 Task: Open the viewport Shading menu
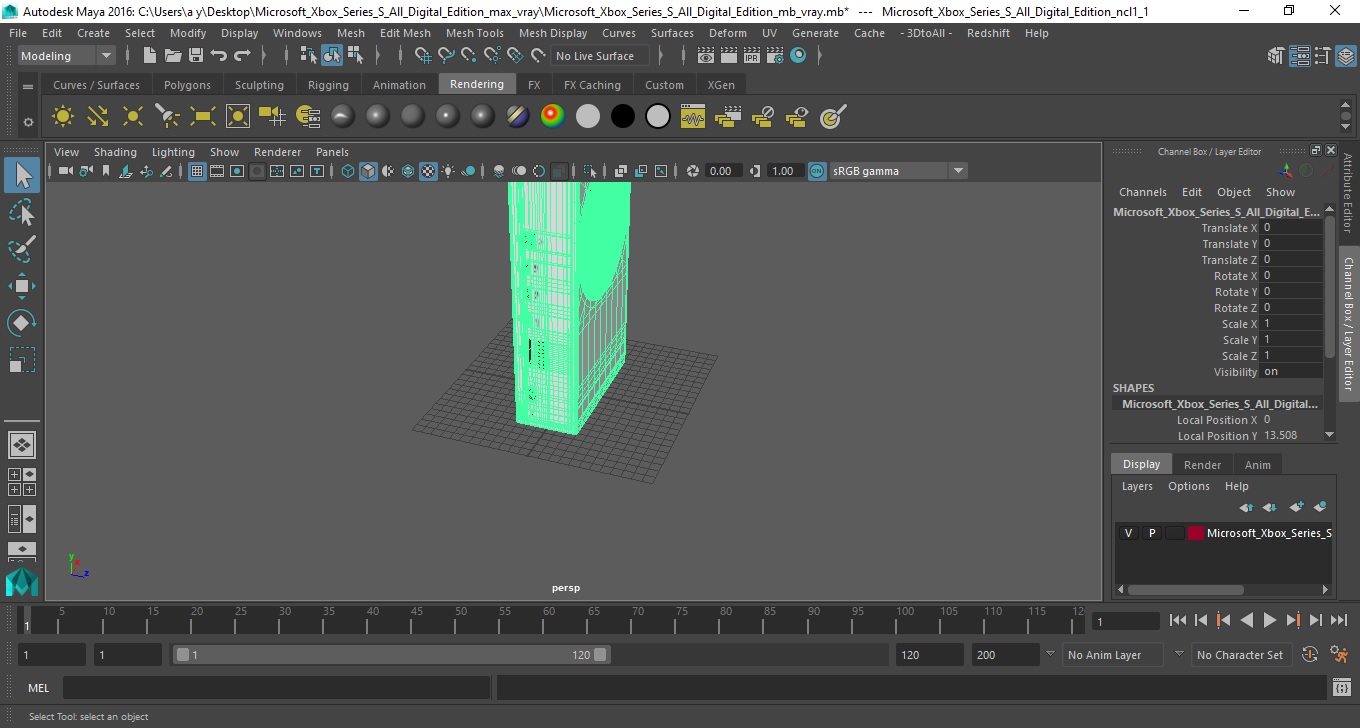(115, 152)
